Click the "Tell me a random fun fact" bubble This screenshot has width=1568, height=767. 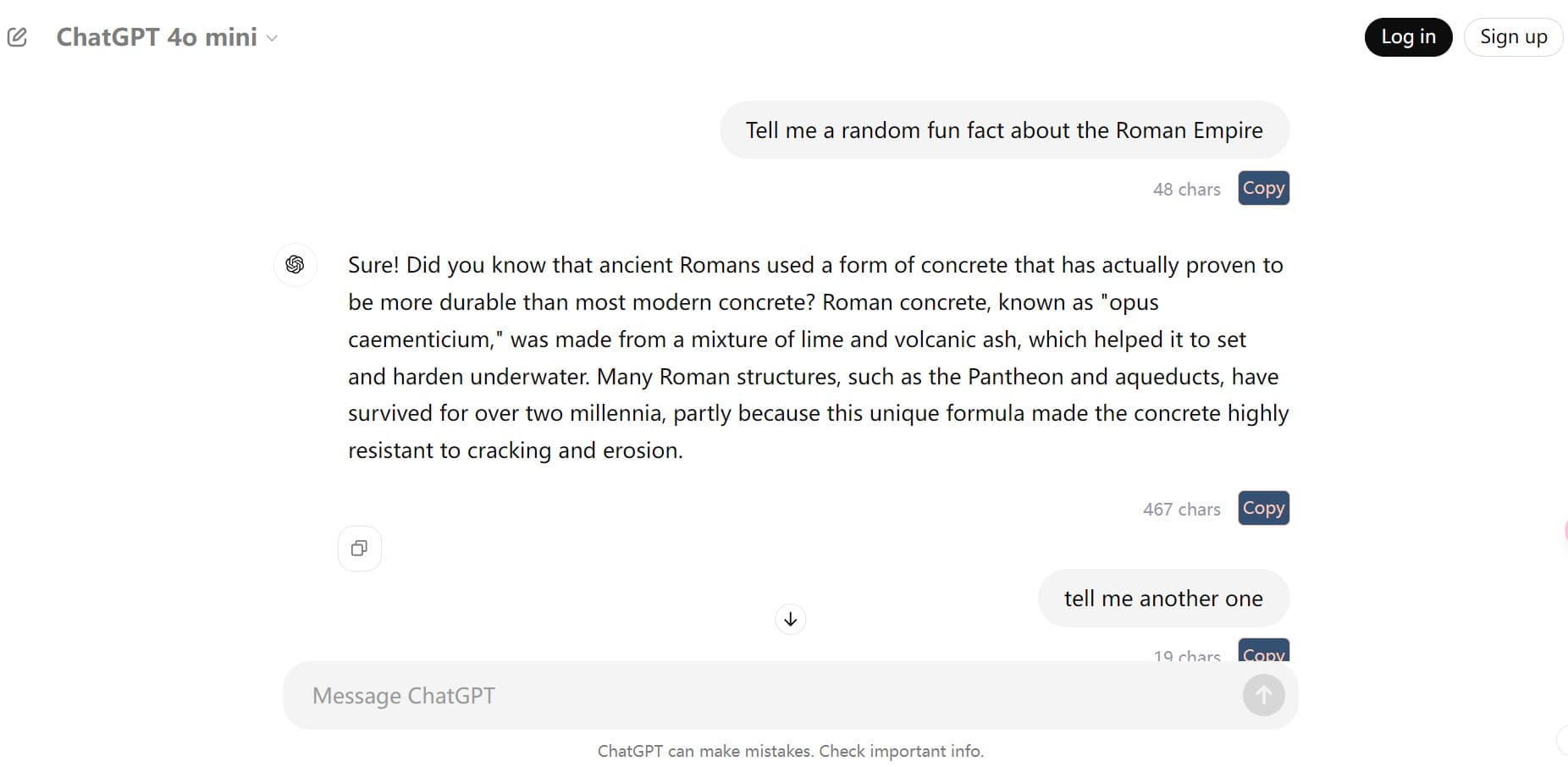(1004, 130)
